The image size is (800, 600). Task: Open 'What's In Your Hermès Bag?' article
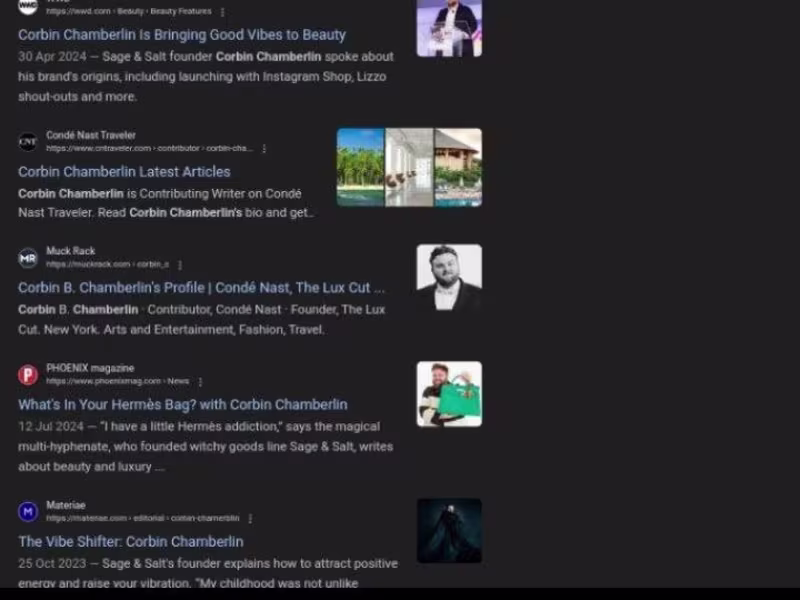click(x=183, y=404)
